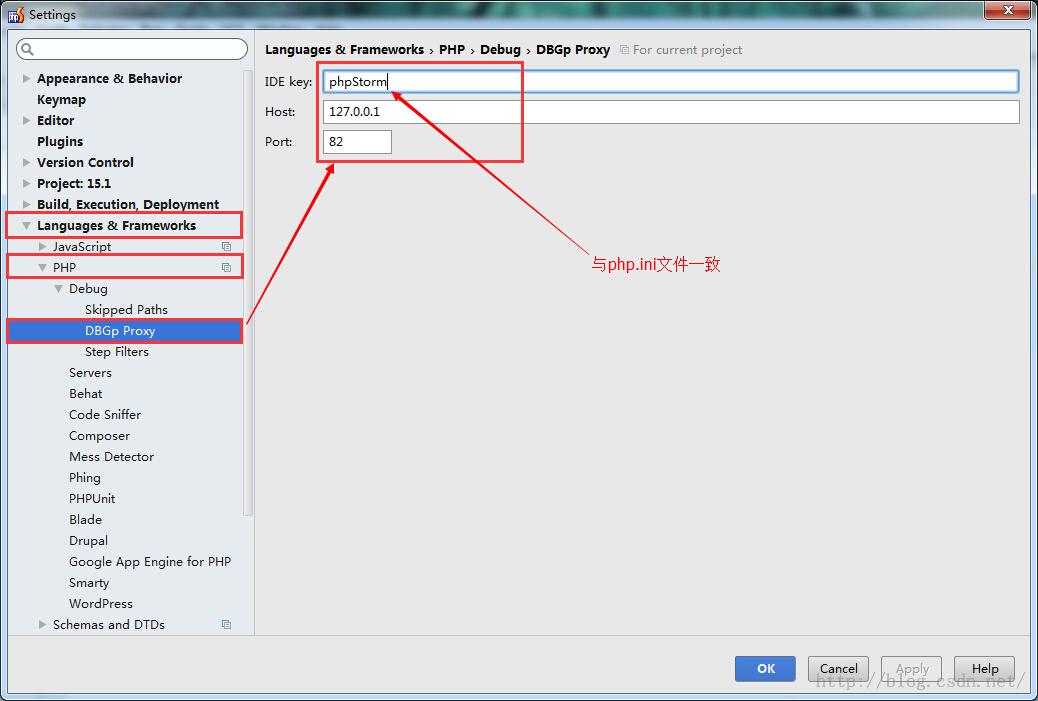This screenshot has width=1038, height=701.
Task: Select the JavaScript settings item
Action: (x=82, y=246)
